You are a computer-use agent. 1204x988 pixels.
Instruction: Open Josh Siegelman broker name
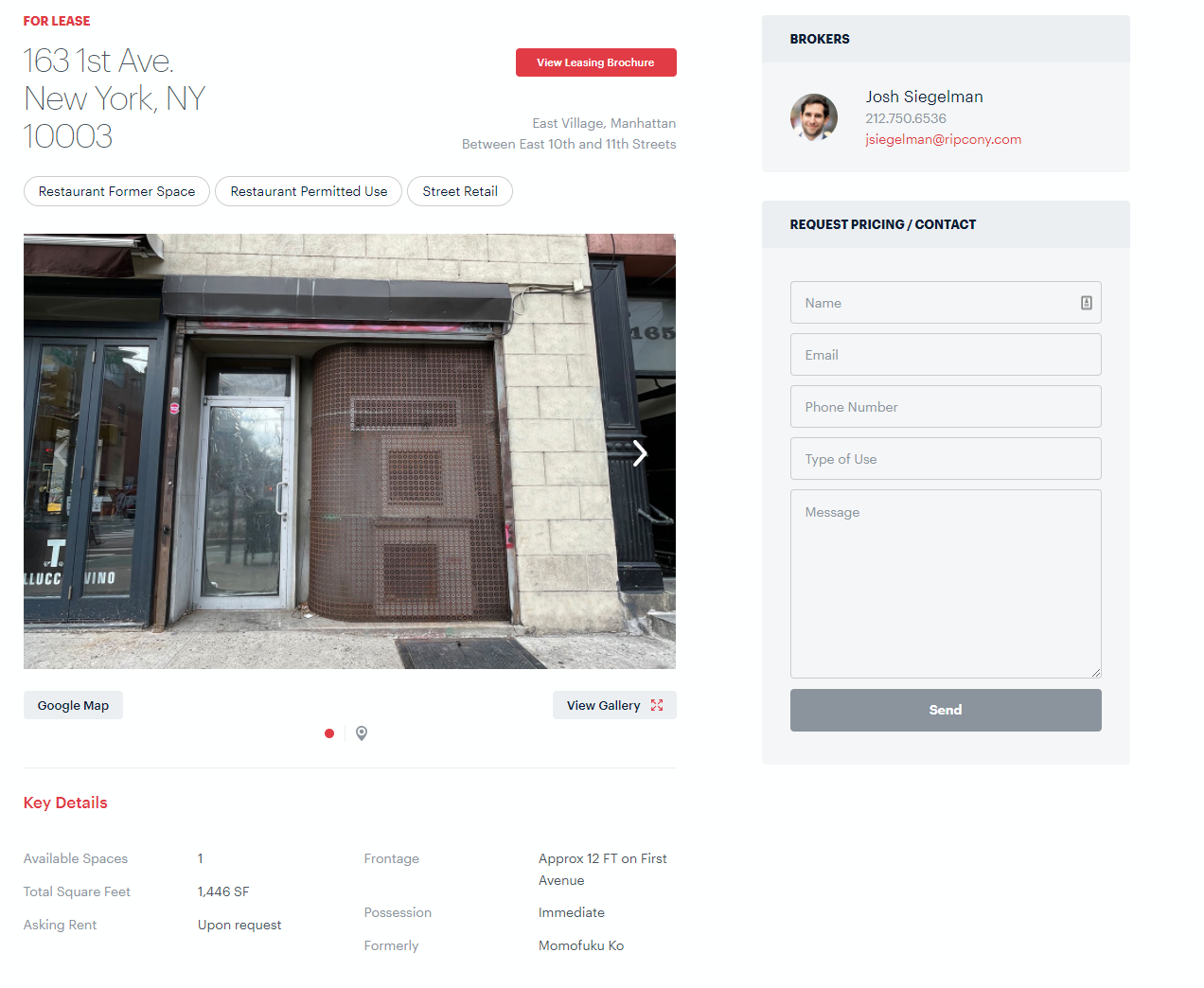(924, 97)
